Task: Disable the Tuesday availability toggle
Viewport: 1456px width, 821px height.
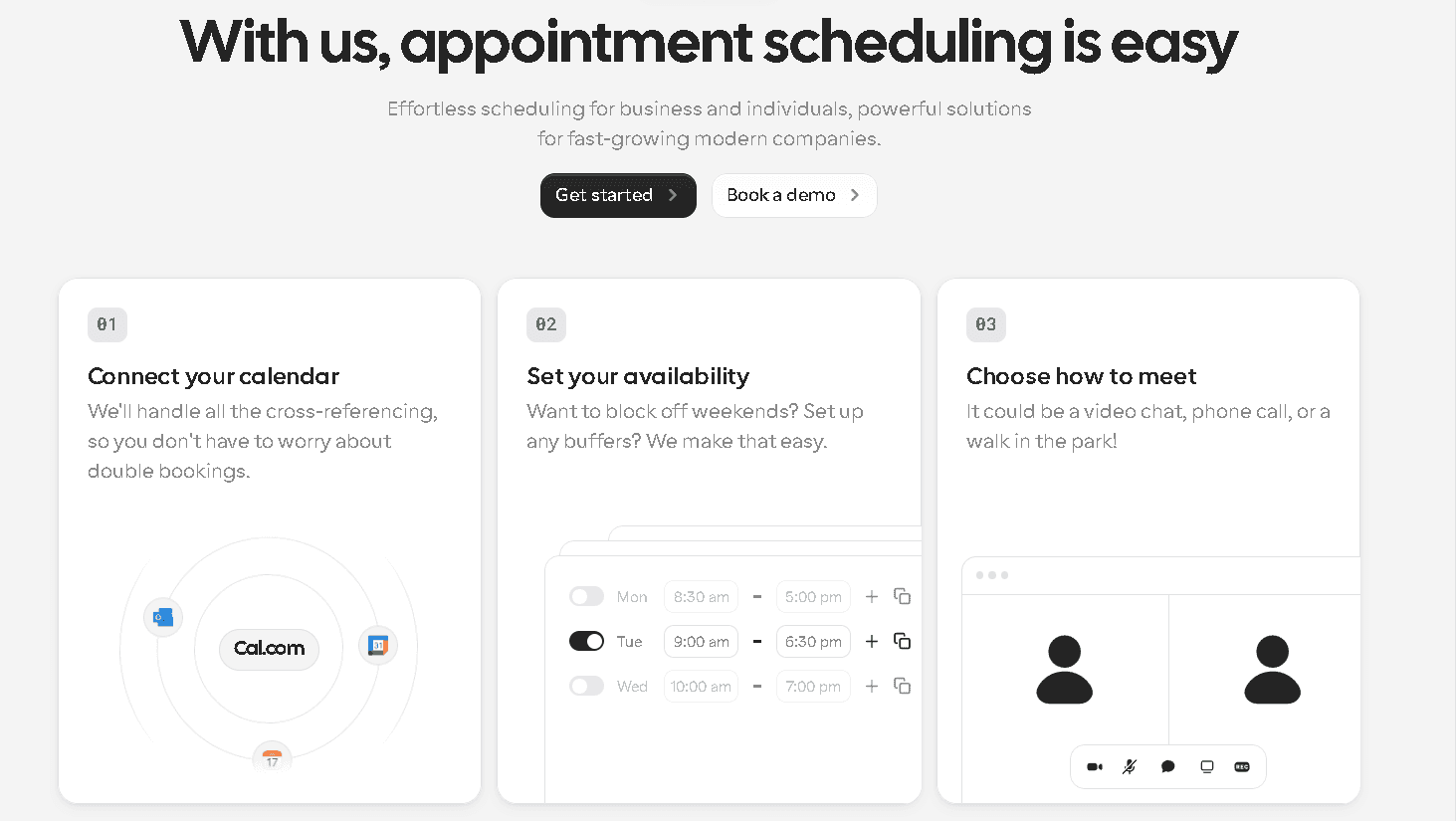Action: pos(587,641)
